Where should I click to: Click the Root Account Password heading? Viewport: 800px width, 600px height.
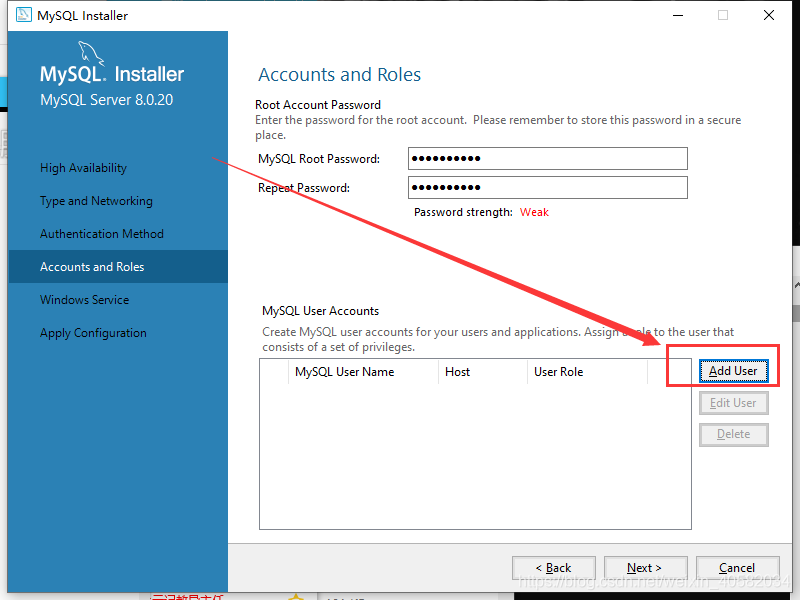[x=318, y=105]
